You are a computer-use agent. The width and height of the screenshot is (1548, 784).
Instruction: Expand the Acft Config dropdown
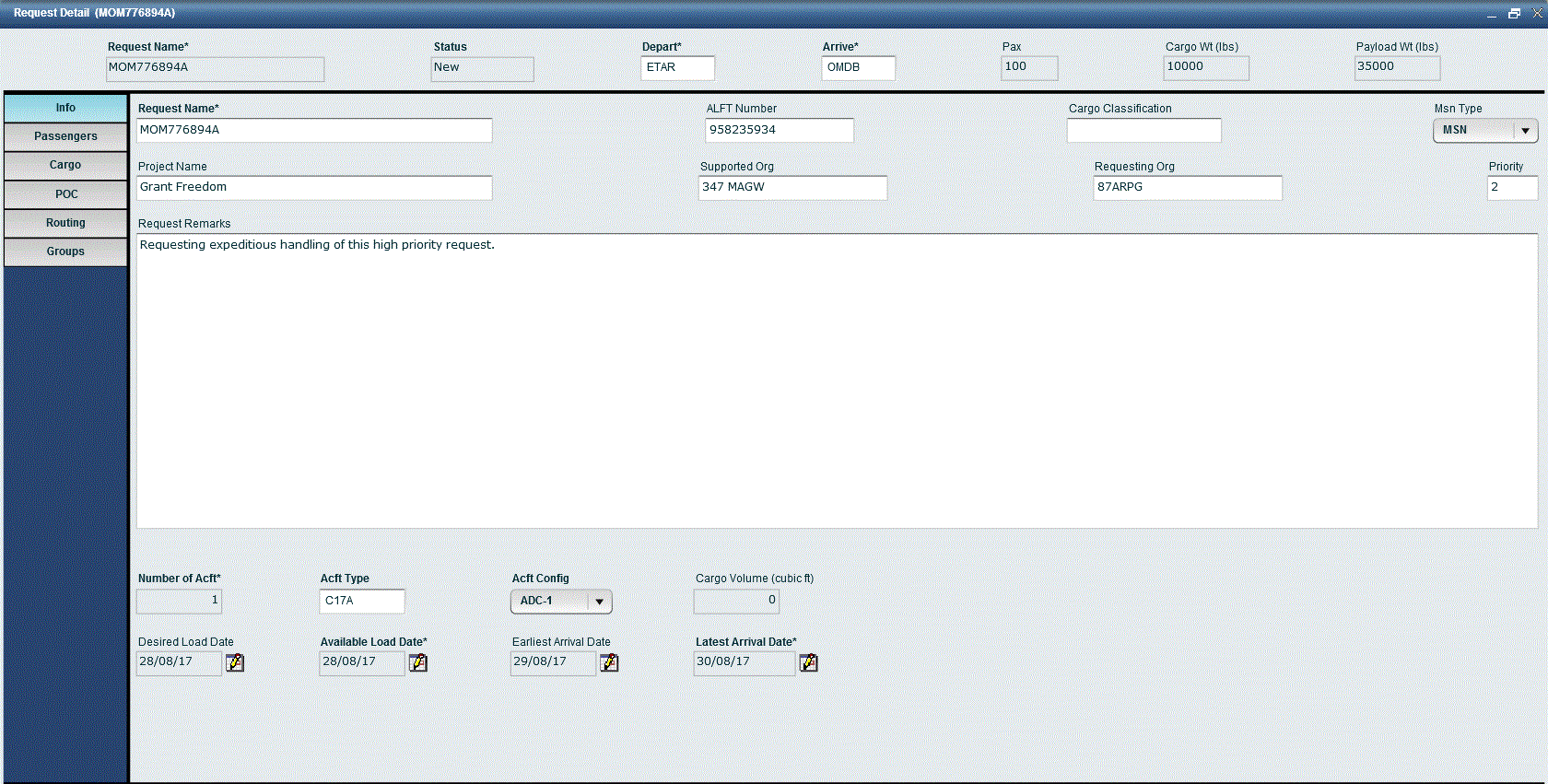pyautogui.click(x=599, y=602)
